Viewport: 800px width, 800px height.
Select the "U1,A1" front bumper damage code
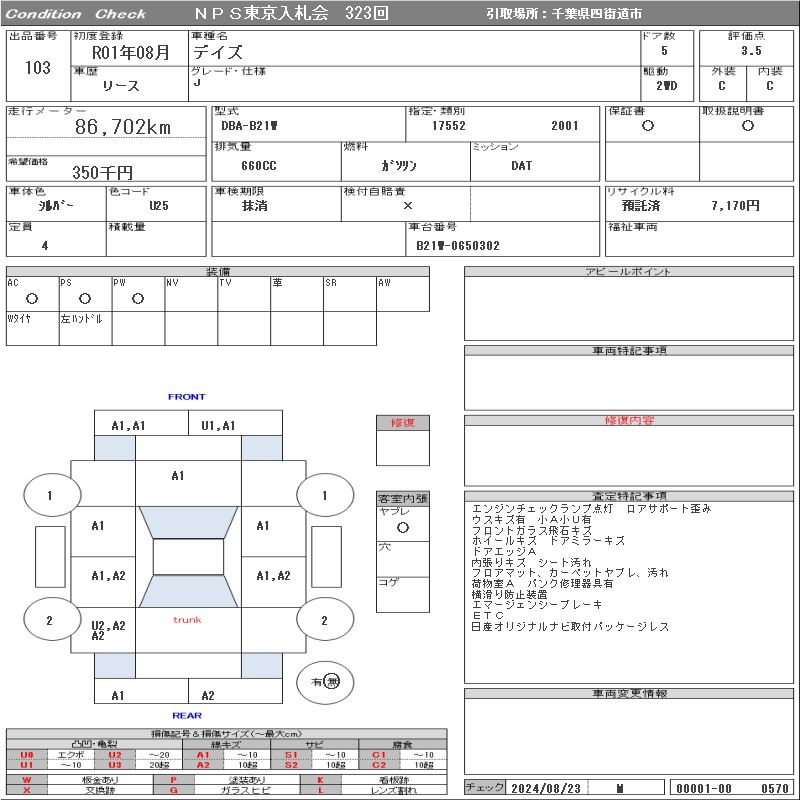pyautogui.click(x=218, y=426)
